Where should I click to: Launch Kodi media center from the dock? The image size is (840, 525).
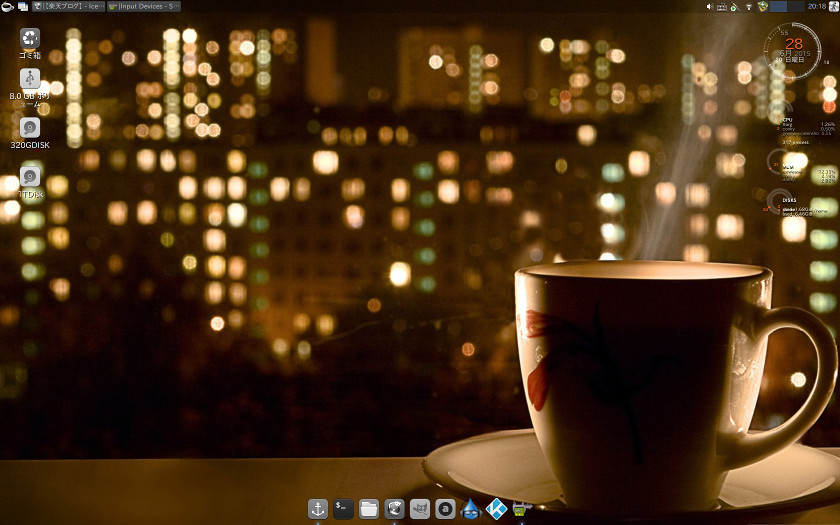tap(496, 509)
